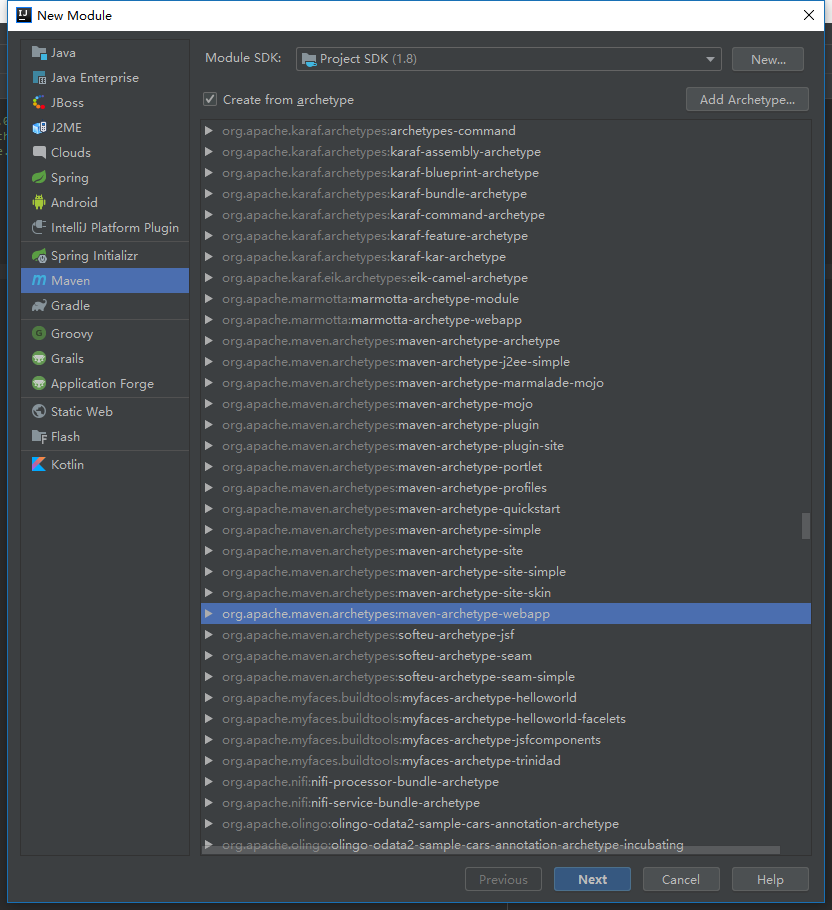The image size is (832, 910).
Task: Click the Clouds icon
Action: (39, 153)
